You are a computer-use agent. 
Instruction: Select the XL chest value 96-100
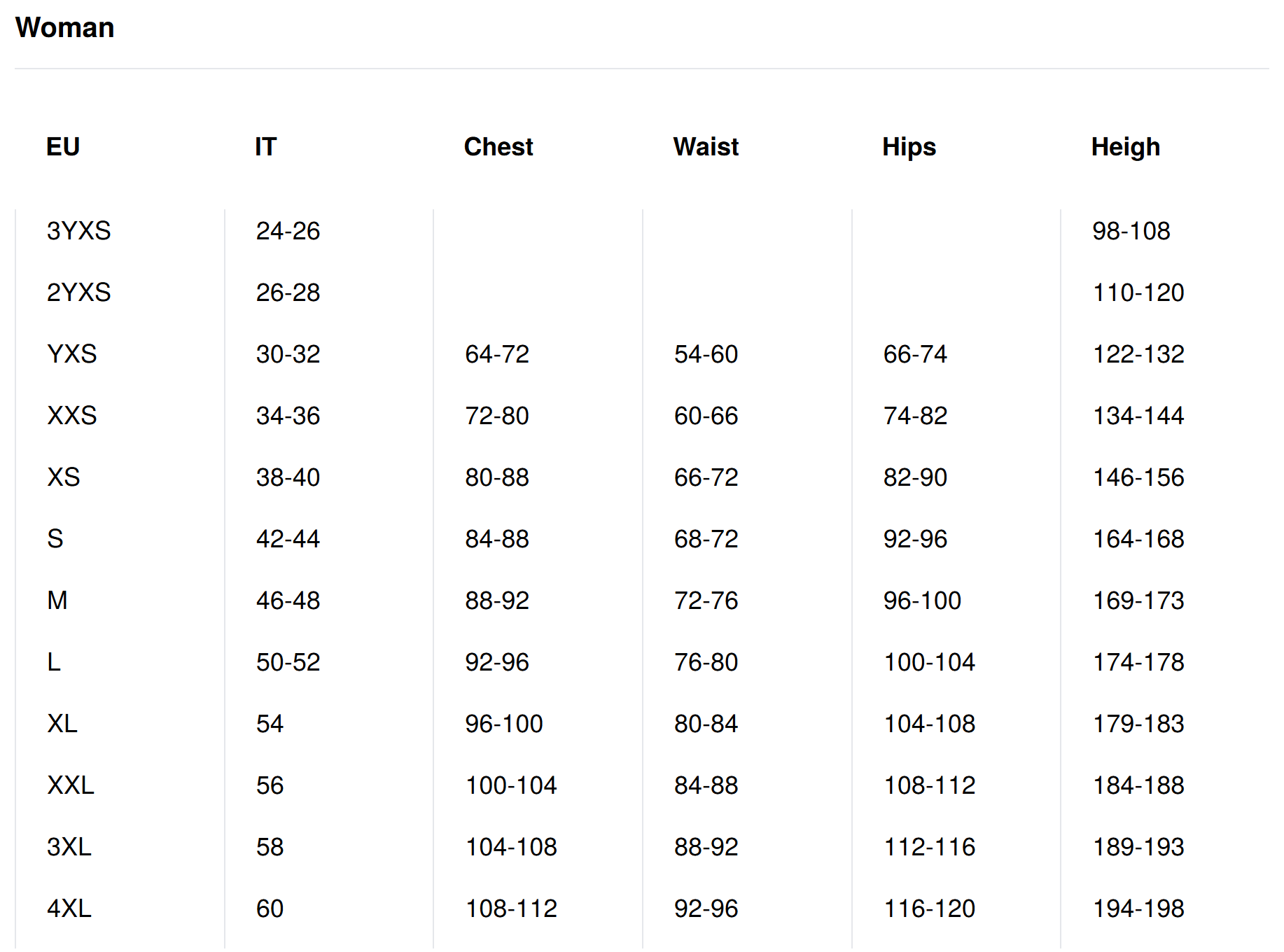point(504,724)
